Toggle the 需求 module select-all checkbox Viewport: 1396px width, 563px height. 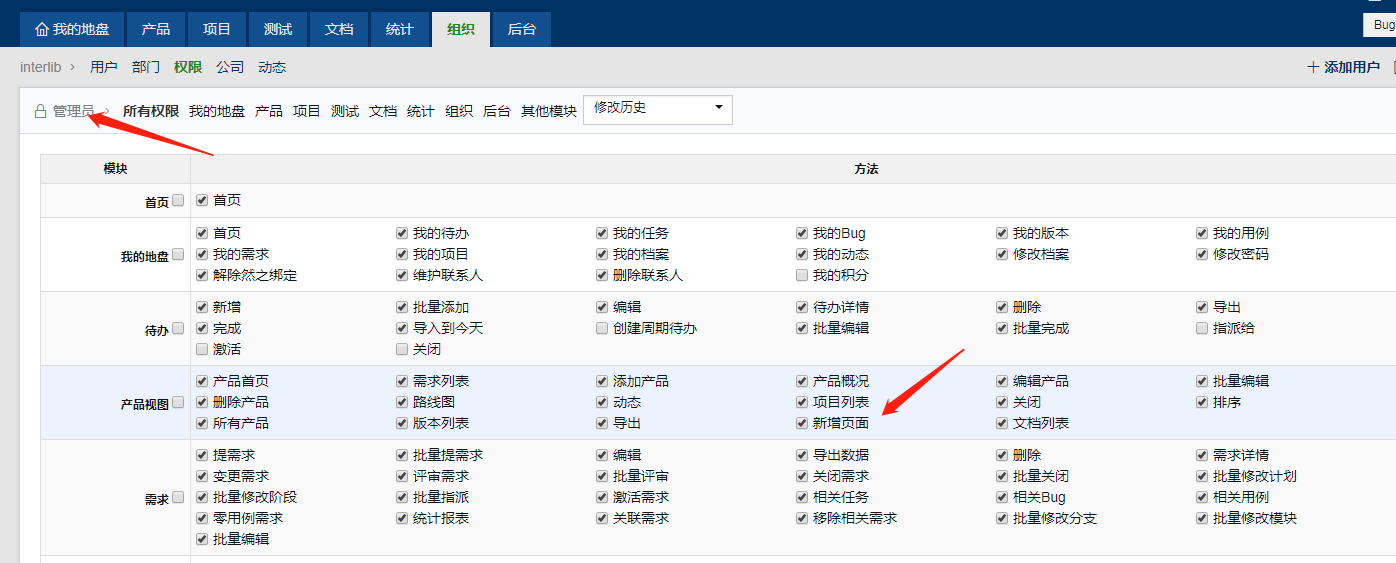(x=178, y=497)
